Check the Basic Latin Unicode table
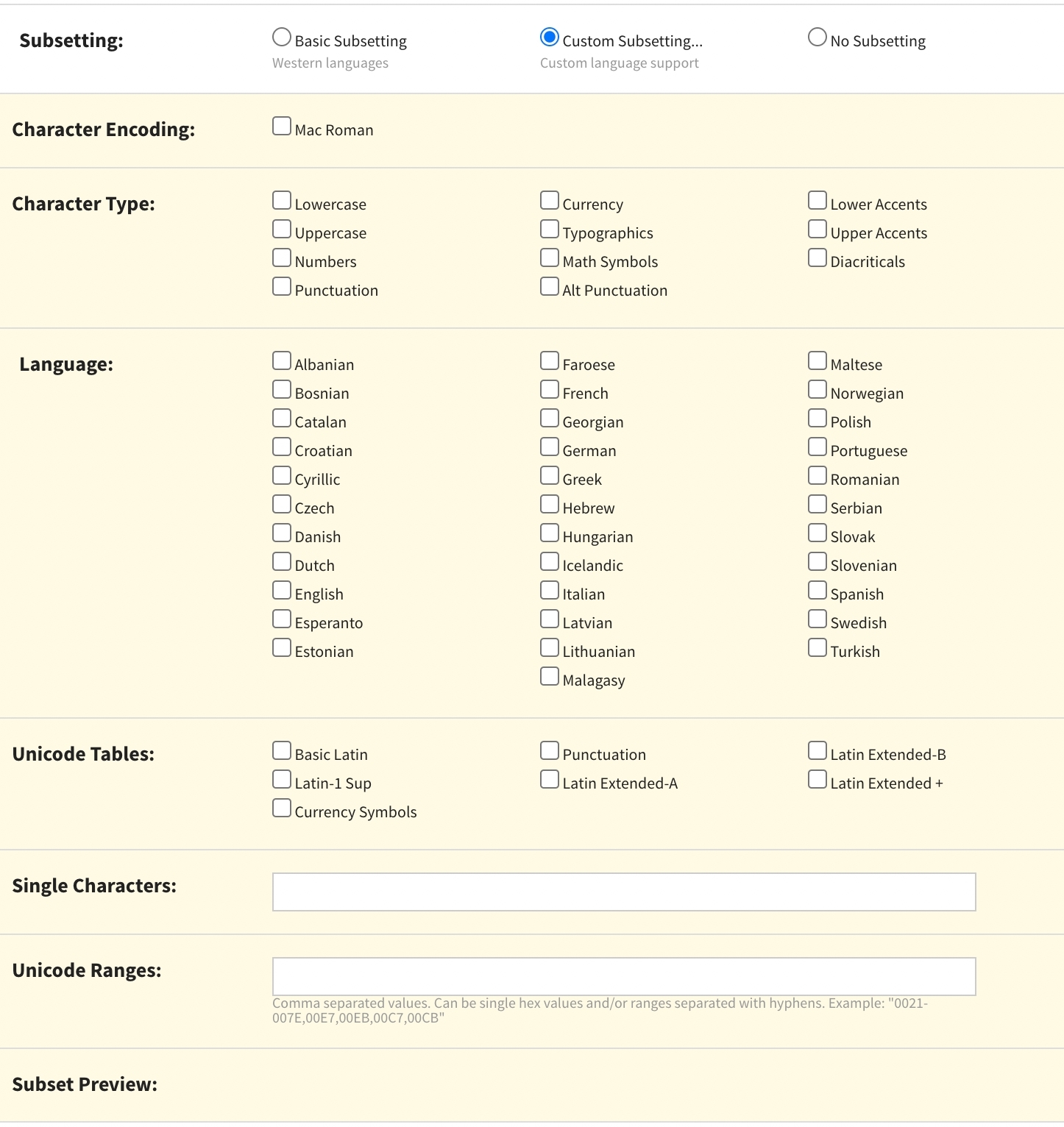This screenshot has height=1127, width=1064. point(282,751)
